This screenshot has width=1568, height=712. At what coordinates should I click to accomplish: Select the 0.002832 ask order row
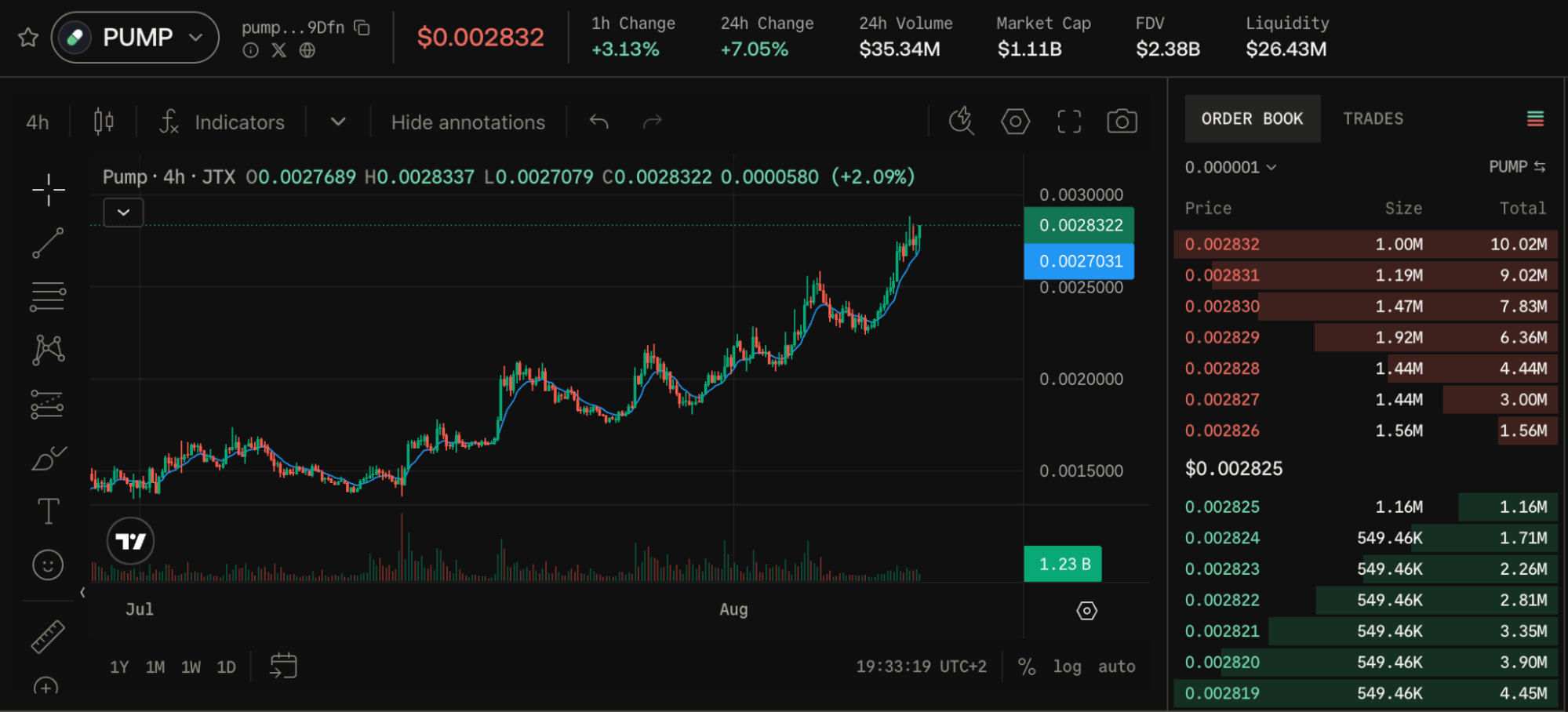pos(1366,244)
